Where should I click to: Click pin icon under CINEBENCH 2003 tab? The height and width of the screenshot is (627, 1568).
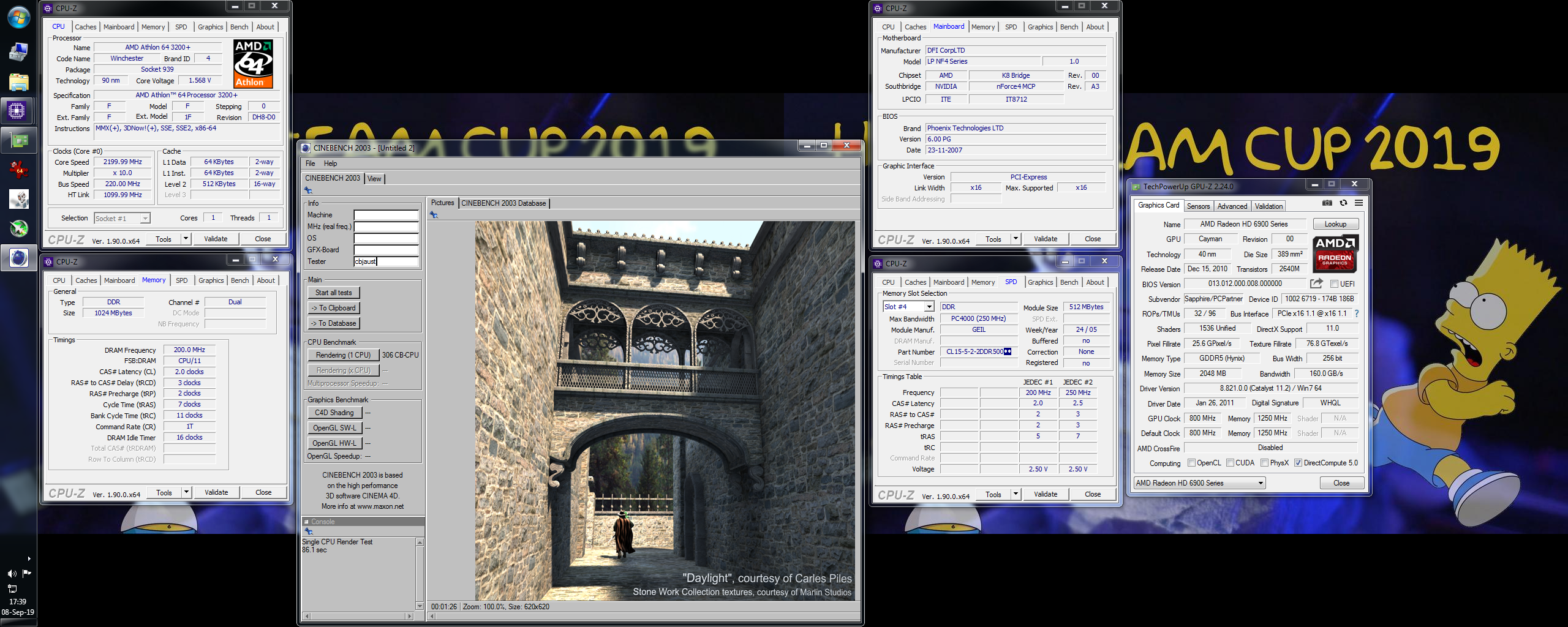(x=309, y=190)
